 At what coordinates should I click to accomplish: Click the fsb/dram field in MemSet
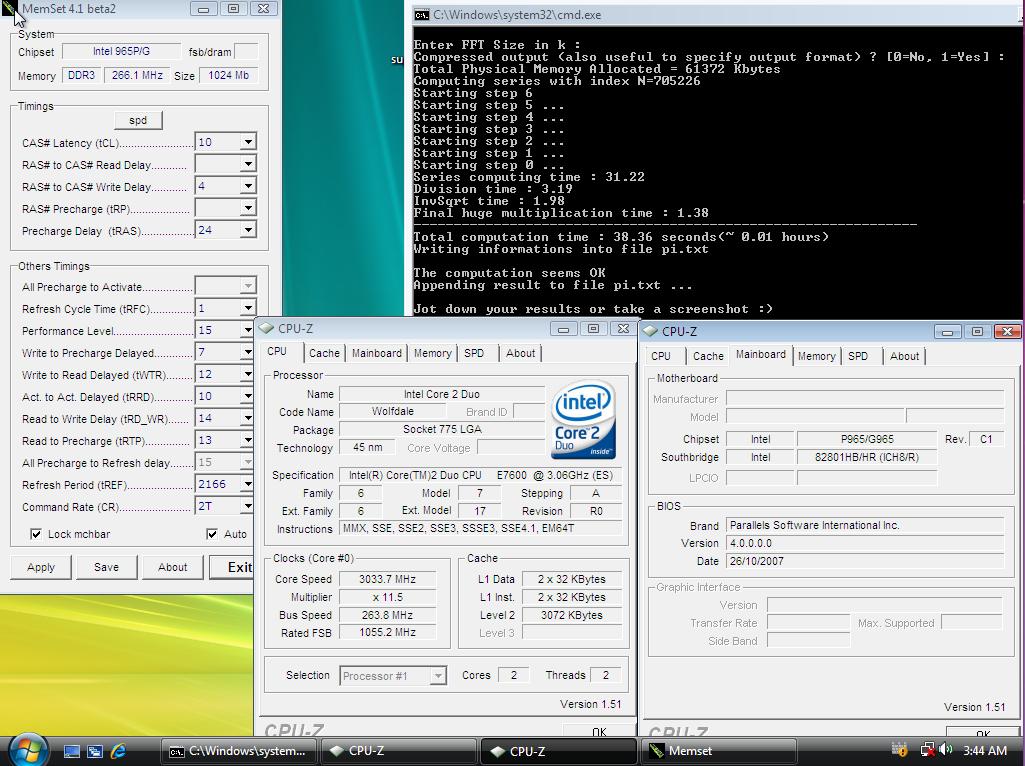tap(246, 52)
